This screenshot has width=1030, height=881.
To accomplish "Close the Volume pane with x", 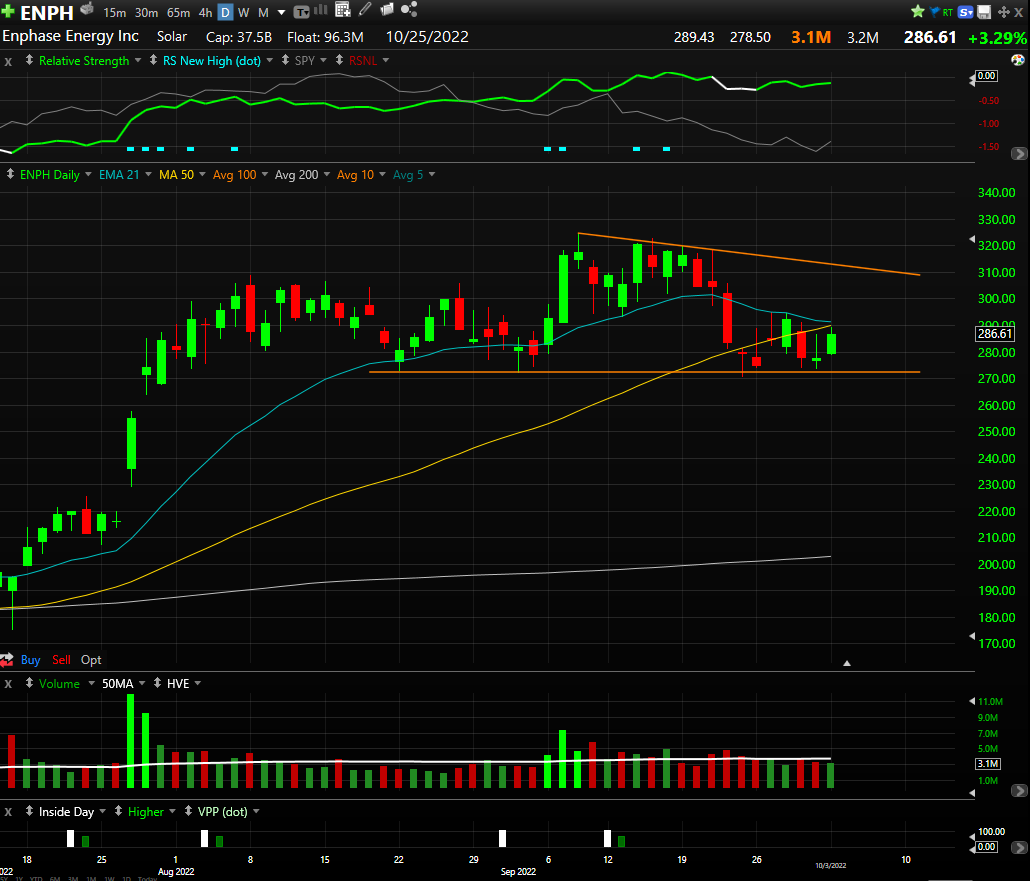I will 8,684.
